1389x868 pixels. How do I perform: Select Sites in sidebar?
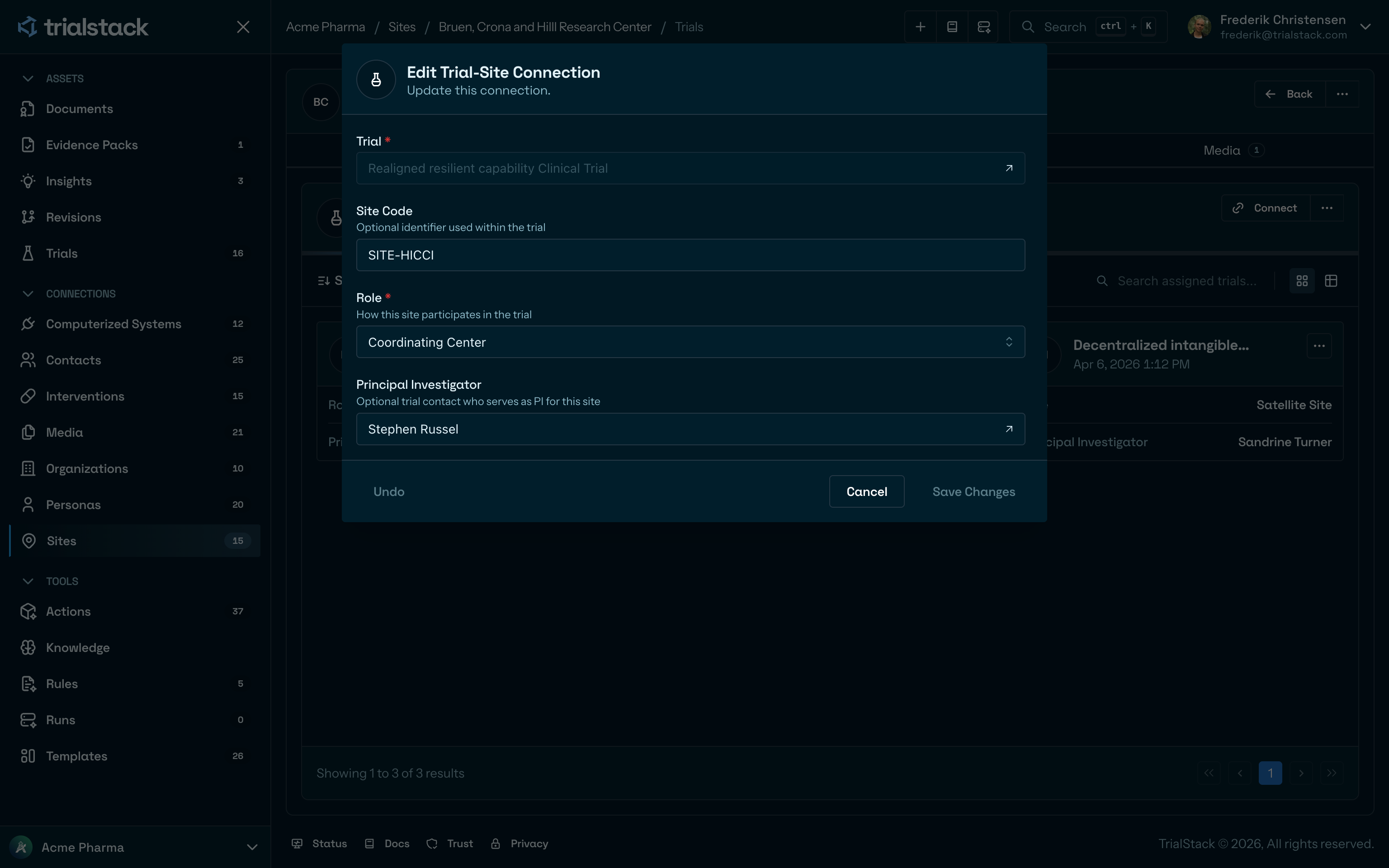point(135,541)
